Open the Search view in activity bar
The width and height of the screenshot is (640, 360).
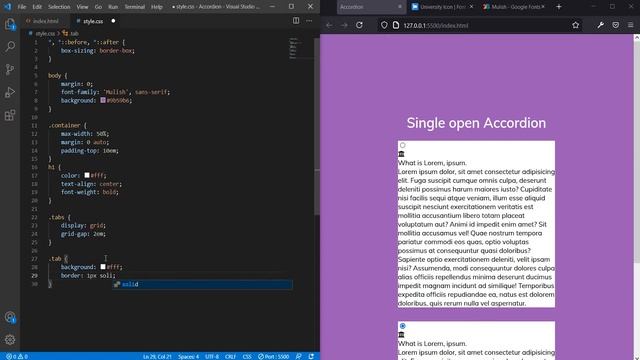coord(10,47)
